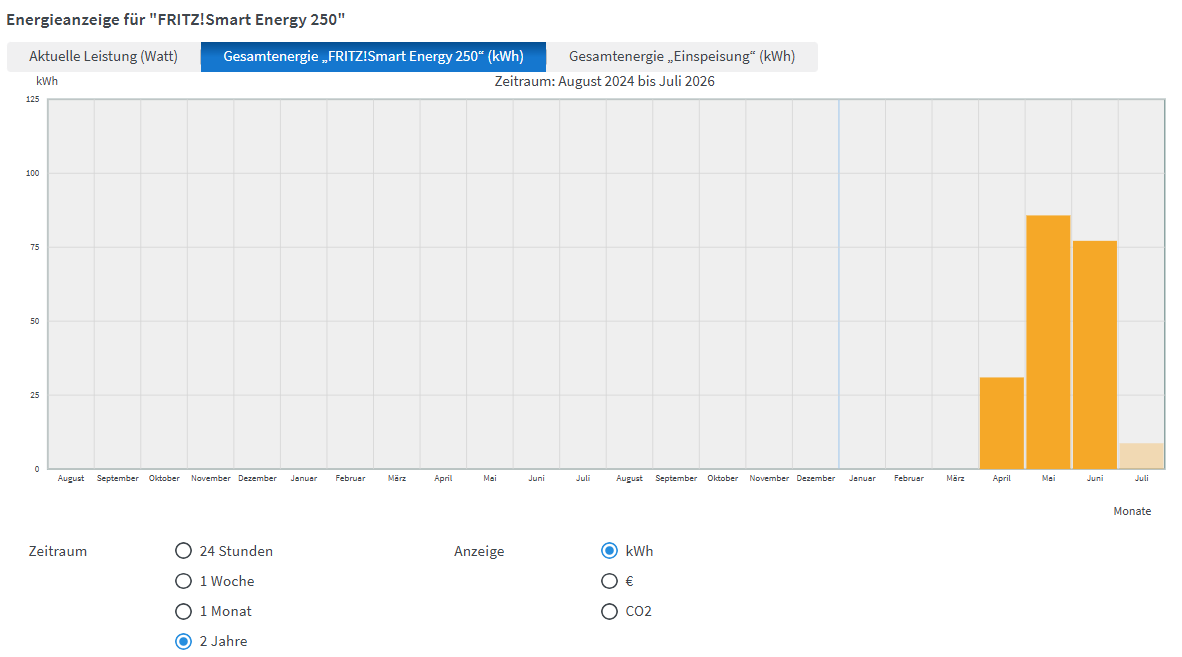The height and width of the screenshot is (657, 1182).
Task: Click the pale Juli bar in chart
Action: point(1141,456)
